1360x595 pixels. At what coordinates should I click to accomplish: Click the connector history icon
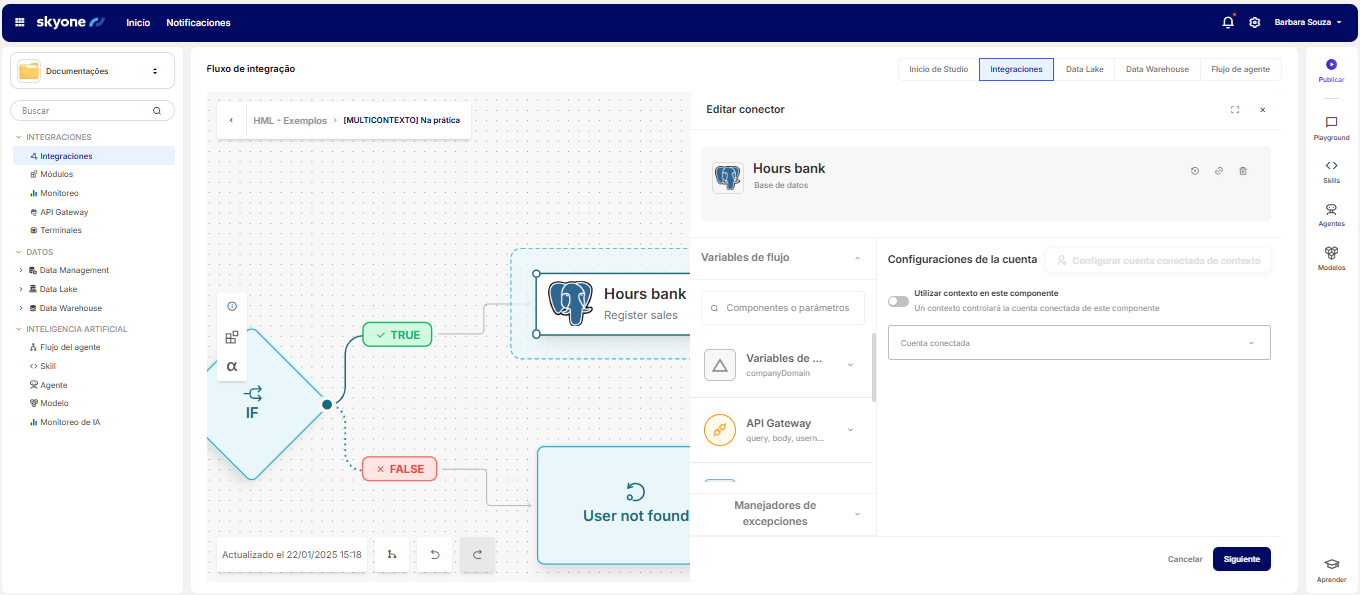(x=1194, y=171)
